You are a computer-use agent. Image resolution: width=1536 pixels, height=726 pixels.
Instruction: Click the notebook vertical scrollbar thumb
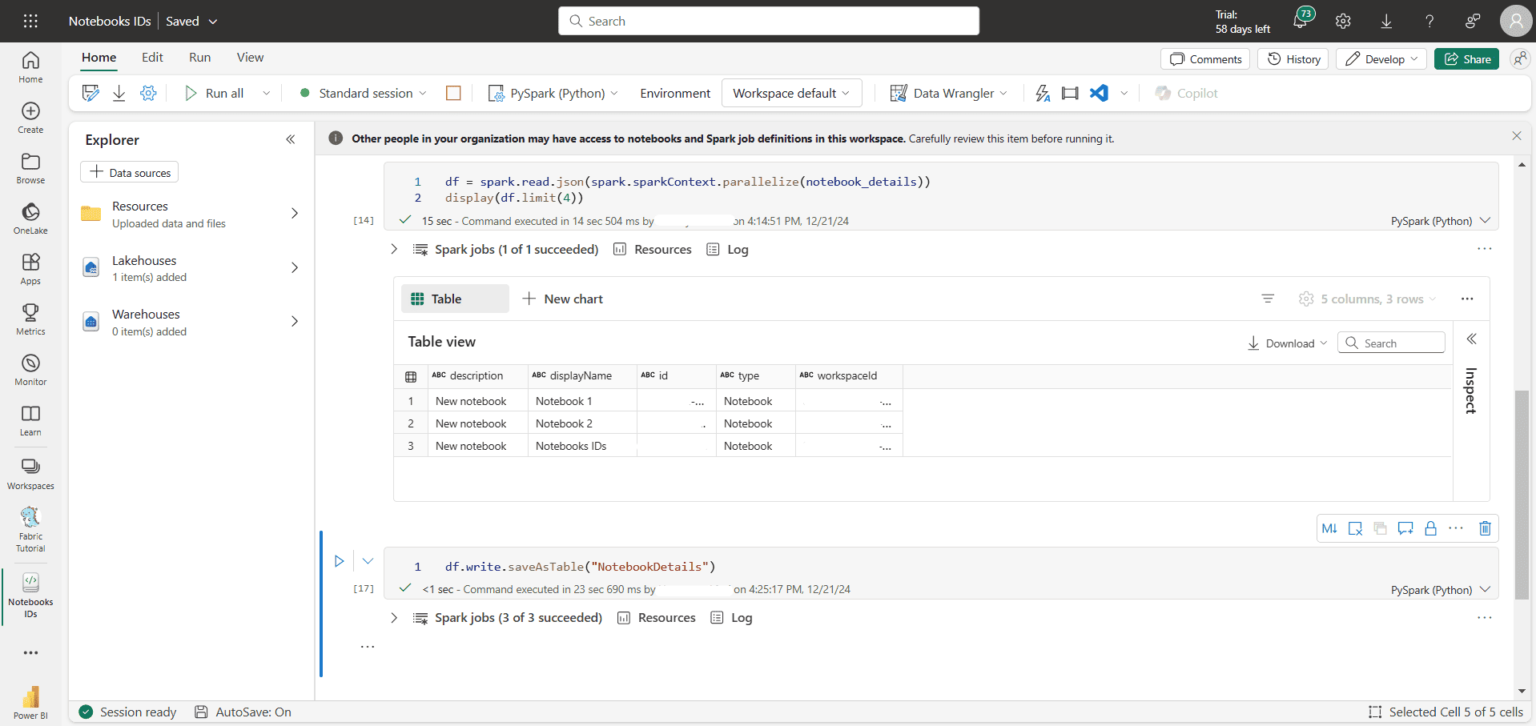(x=1523, y=494)
